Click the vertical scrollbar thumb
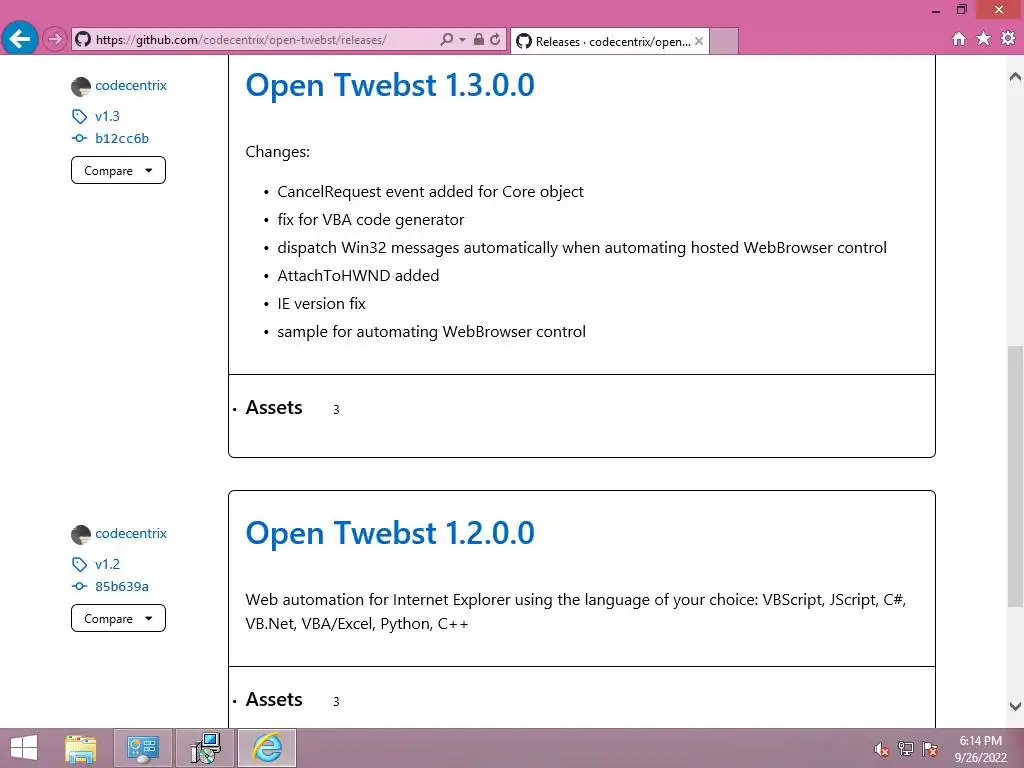Image resolution: width=1024 pixels, height=768 pixels. (x=1016, y=477)
